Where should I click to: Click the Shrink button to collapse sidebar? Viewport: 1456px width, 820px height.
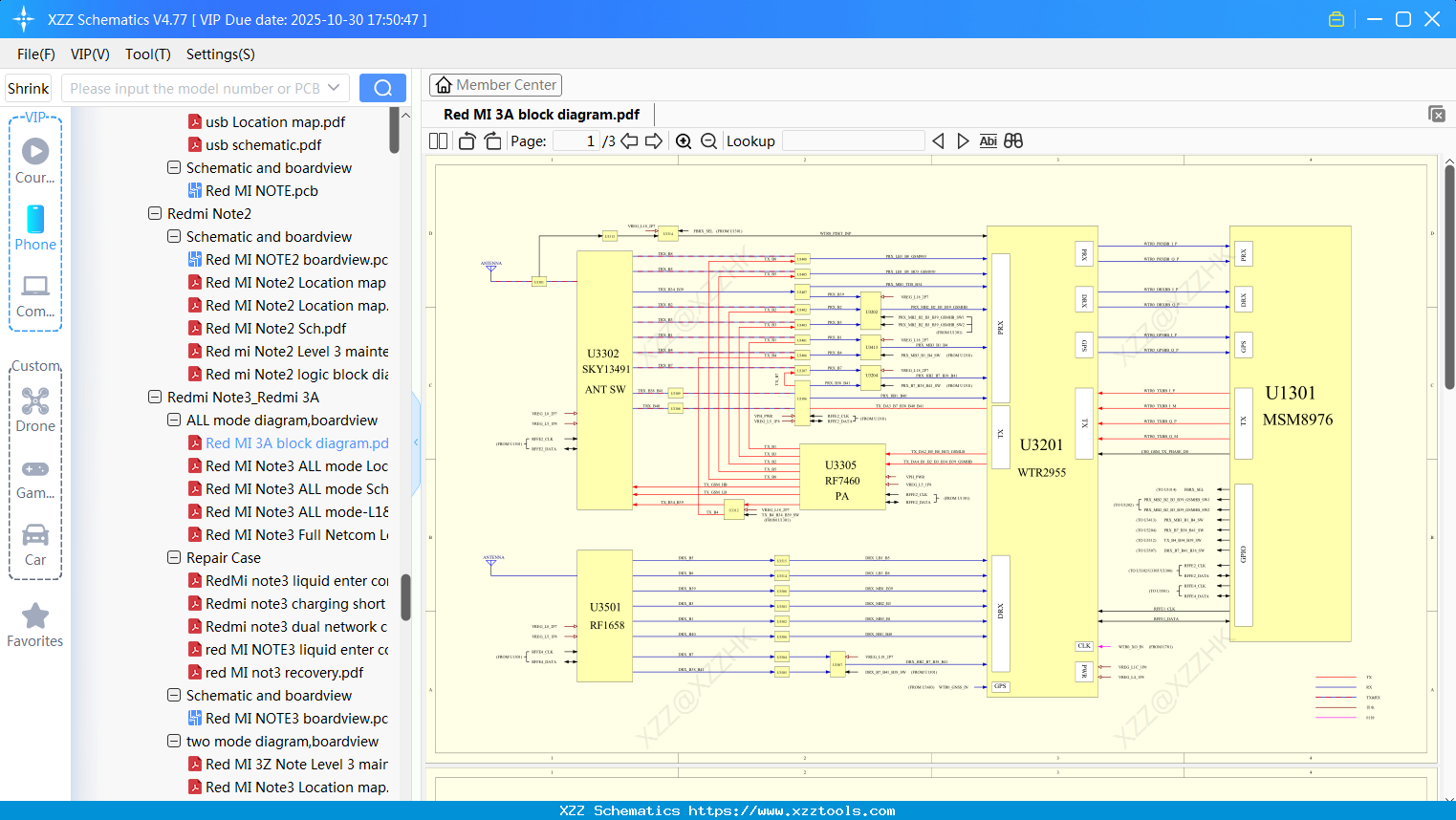point(27,87)
